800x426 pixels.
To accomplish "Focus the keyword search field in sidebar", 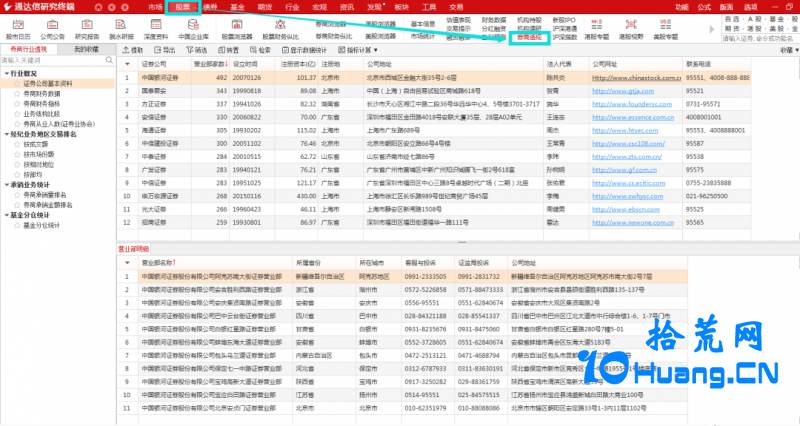I will [53, 60].
